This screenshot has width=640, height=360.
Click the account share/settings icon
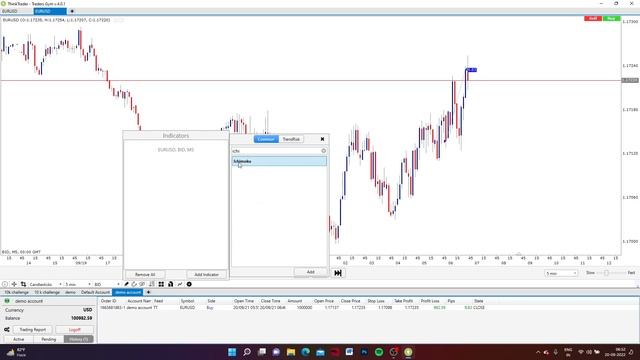[7, 329]
